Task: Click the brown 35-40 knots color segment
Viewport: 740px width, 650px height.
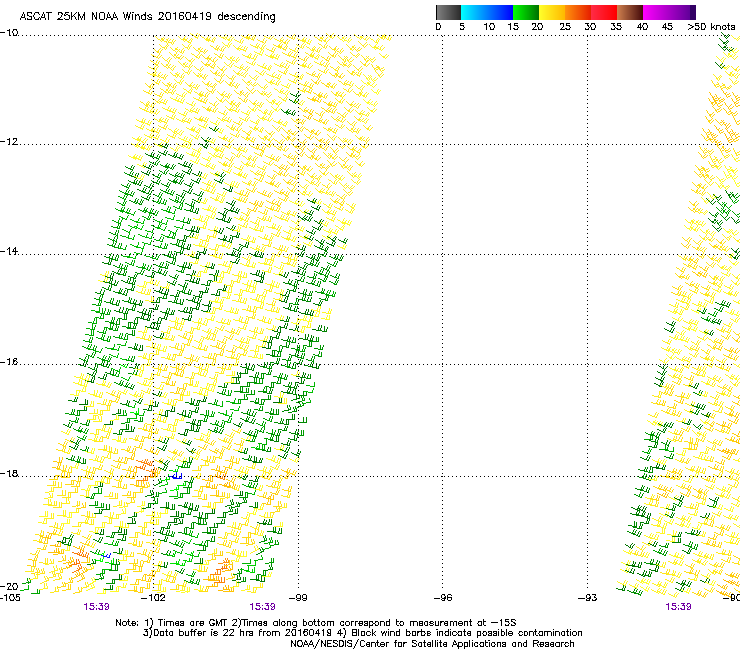Action: tap(630, 12)
